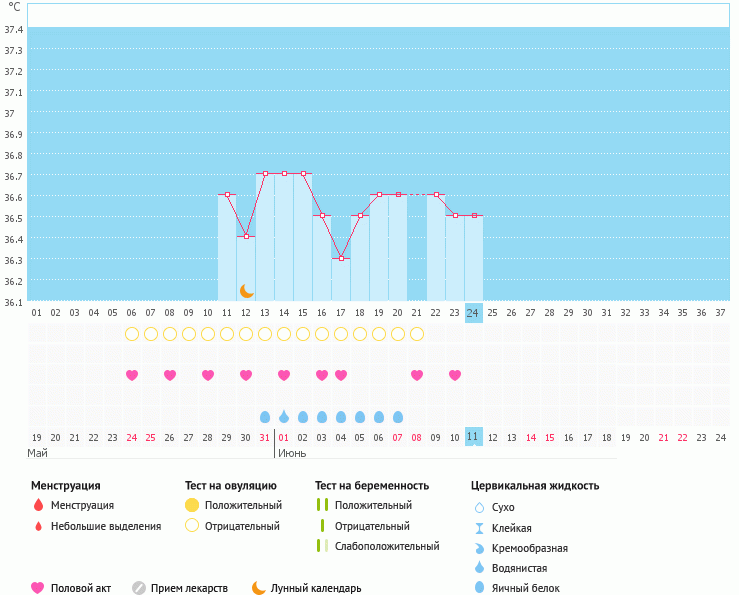Click the yellow Положительный ovulation swatch
This screenshot has width=739, height=595.
point(192,506)
